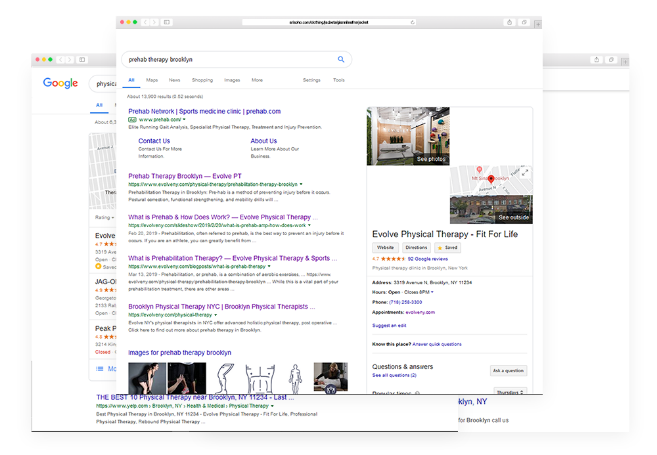Go back using front Safari window's back arrow
The height and width of the screenshot is (455, 657).
coord(145,22)
